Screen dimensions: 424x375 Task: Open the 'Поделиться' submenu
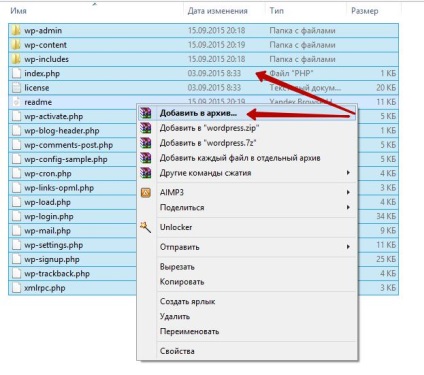(247, 208)
